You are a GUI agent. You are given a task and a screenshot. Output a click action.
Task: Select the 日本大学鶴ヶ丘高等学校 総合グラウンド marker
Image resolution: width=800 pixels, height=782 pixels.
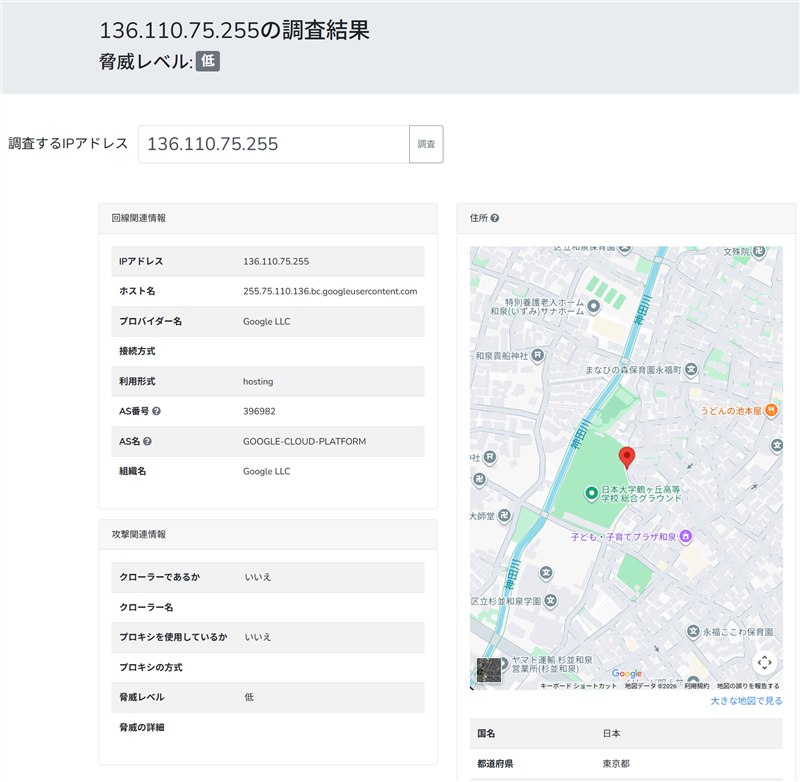591,492
